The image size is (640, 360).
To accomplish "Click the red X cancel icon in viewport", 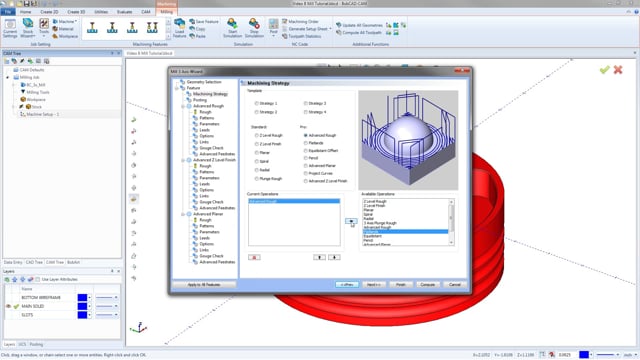I will [x=618, y=70].
